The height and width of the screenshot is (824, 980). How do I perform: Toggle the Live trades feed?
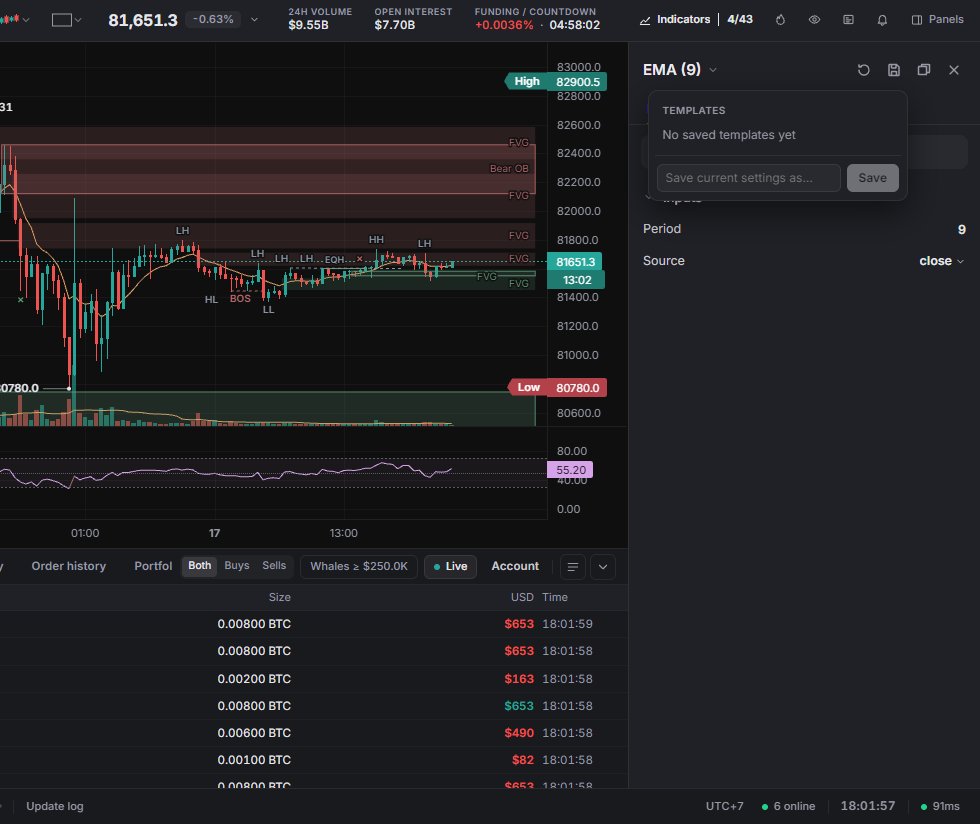451,566
